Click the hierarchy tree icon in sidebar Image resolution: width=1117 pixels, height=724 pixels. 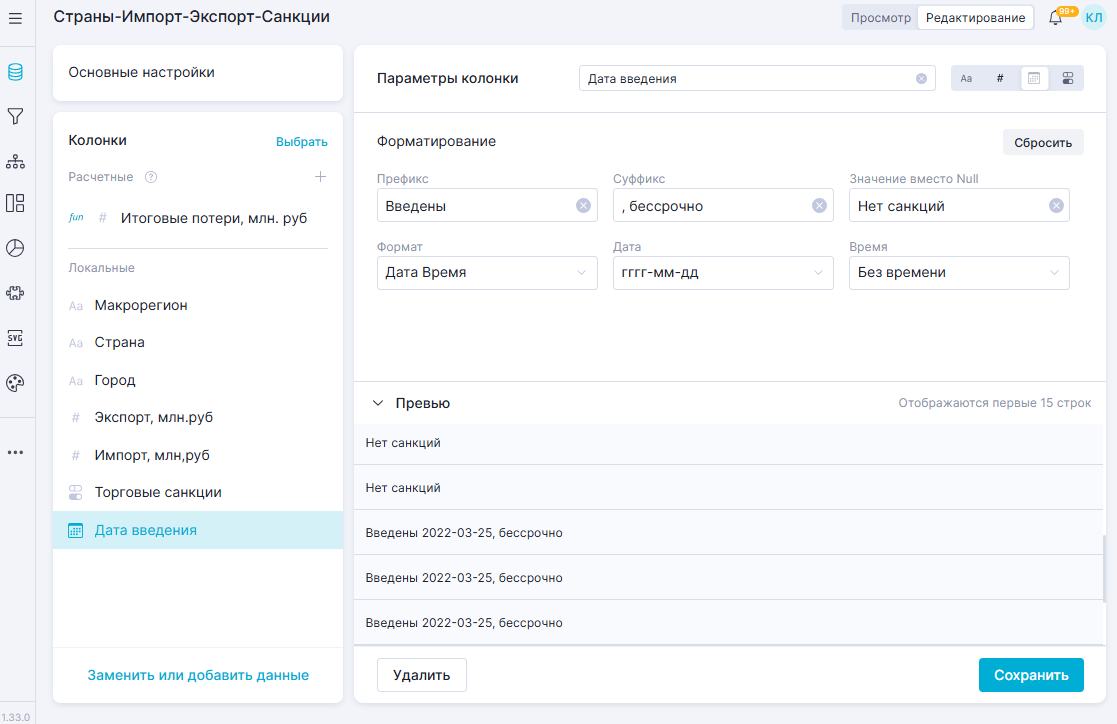point(15,161)
